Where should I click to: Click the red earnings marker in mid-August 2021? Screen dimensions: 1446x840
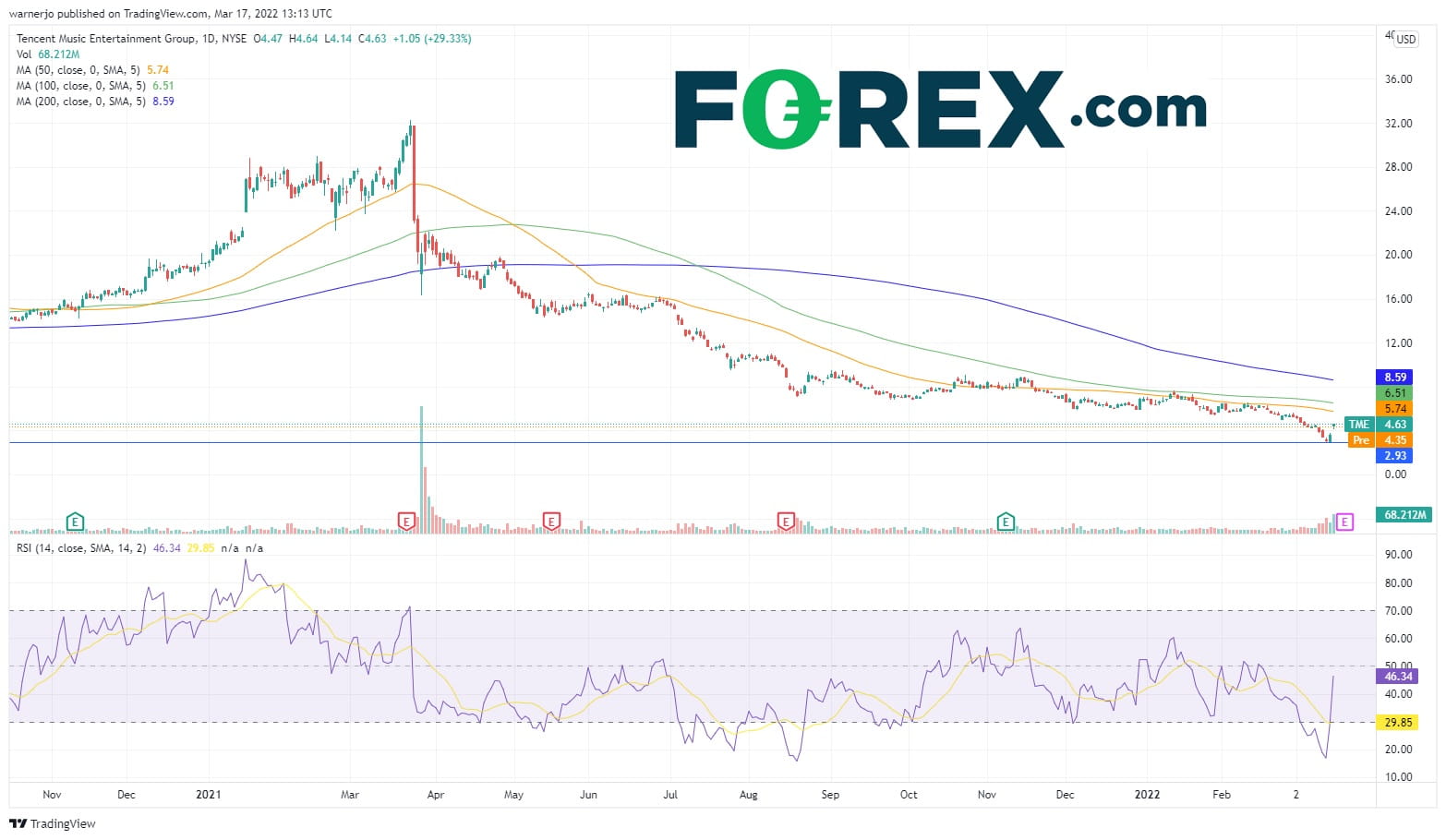pyautogui.click(x=786, y=522)
